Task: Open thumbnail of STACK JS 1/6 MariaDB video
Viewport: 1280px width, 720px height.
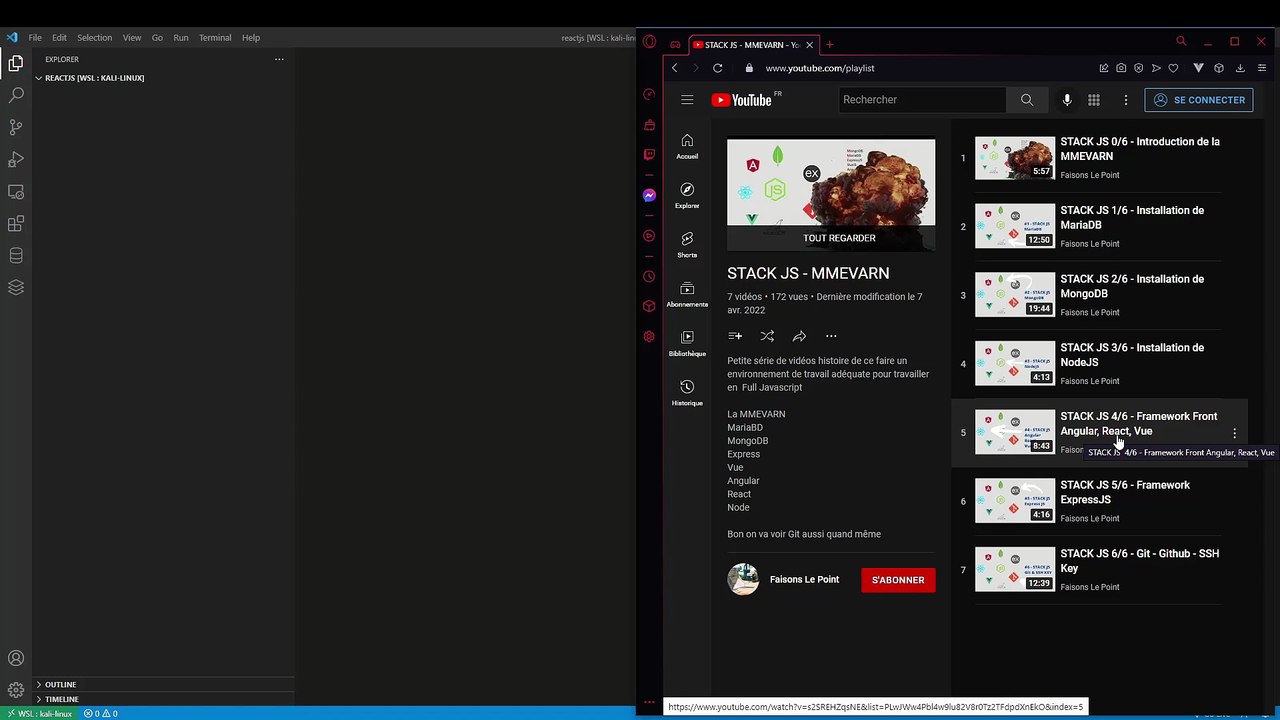Action: point(1015,226)
